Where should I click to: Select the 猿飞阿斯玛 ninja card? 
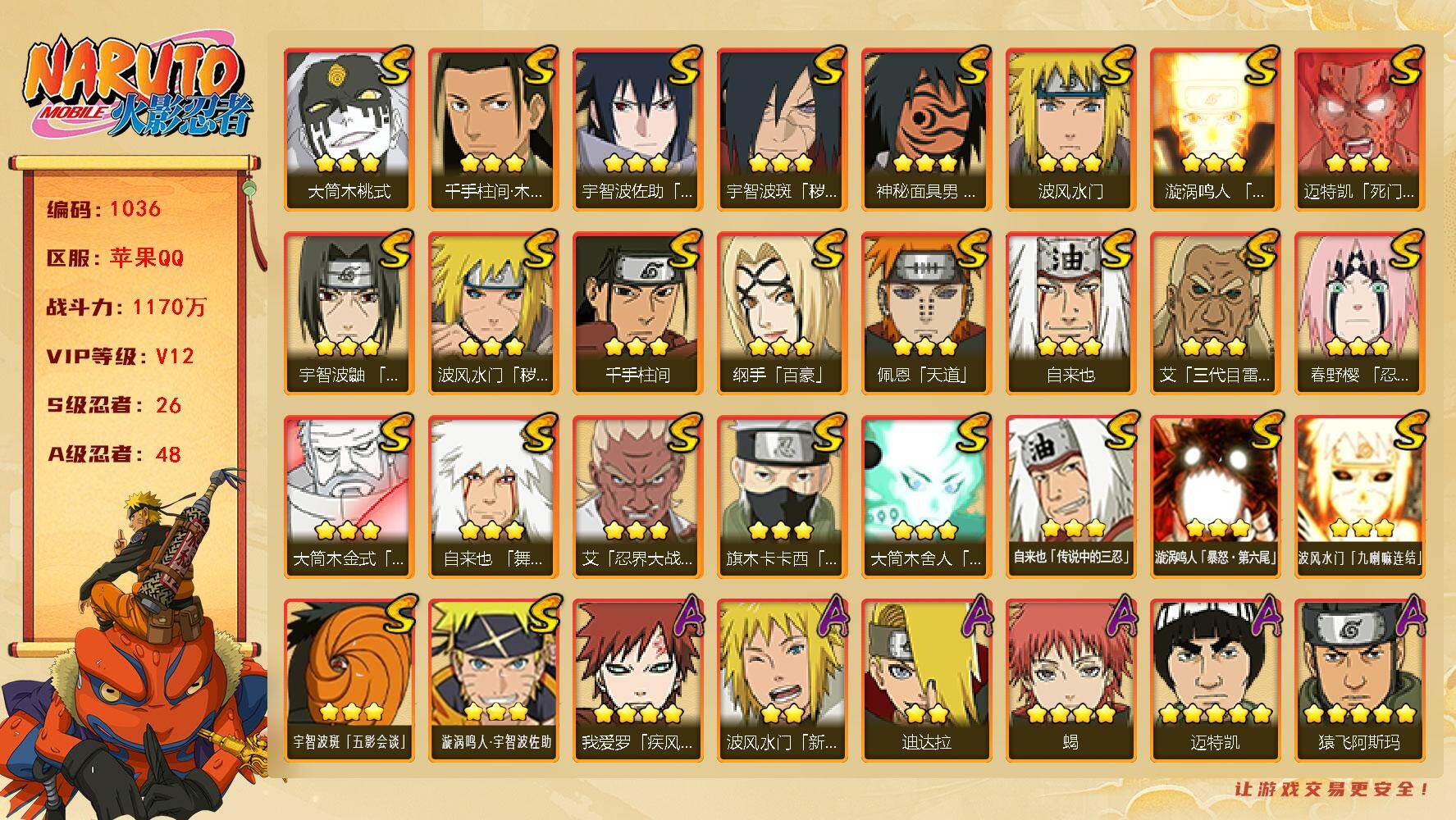pyautogui.click(x=1359, y=680)
